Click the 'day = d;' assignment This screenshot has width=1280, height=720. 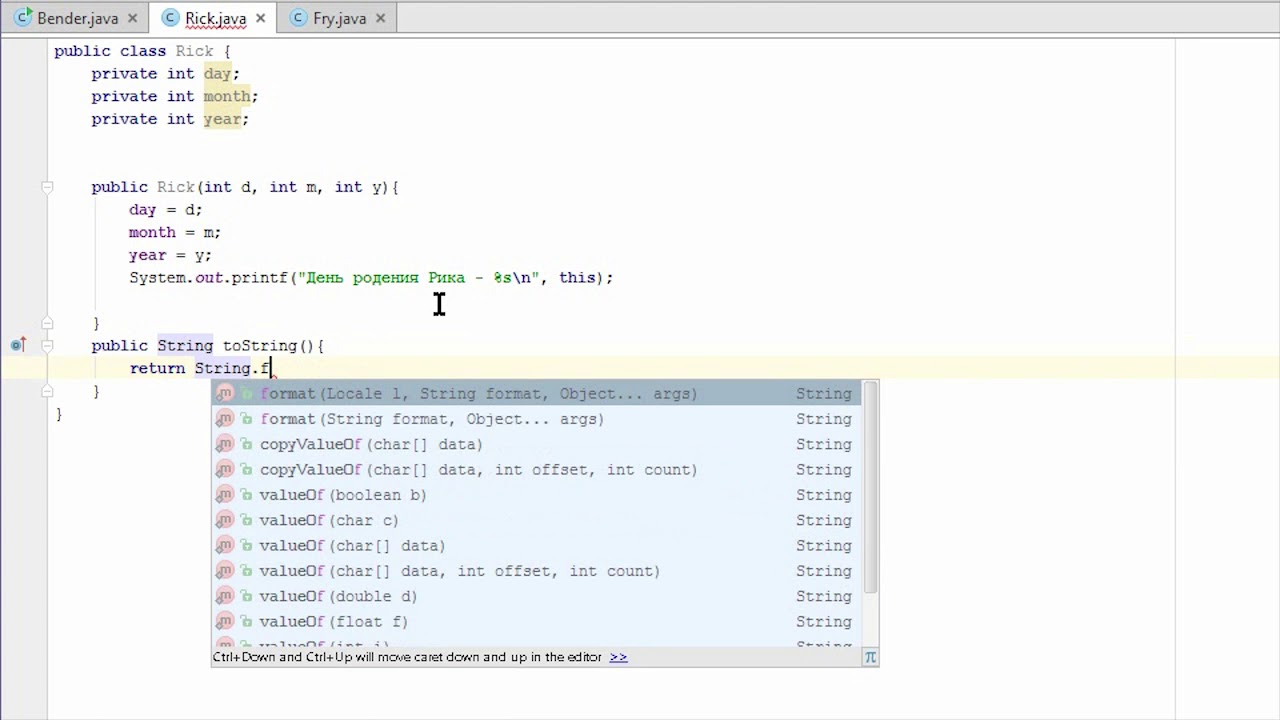click(165, 210)
